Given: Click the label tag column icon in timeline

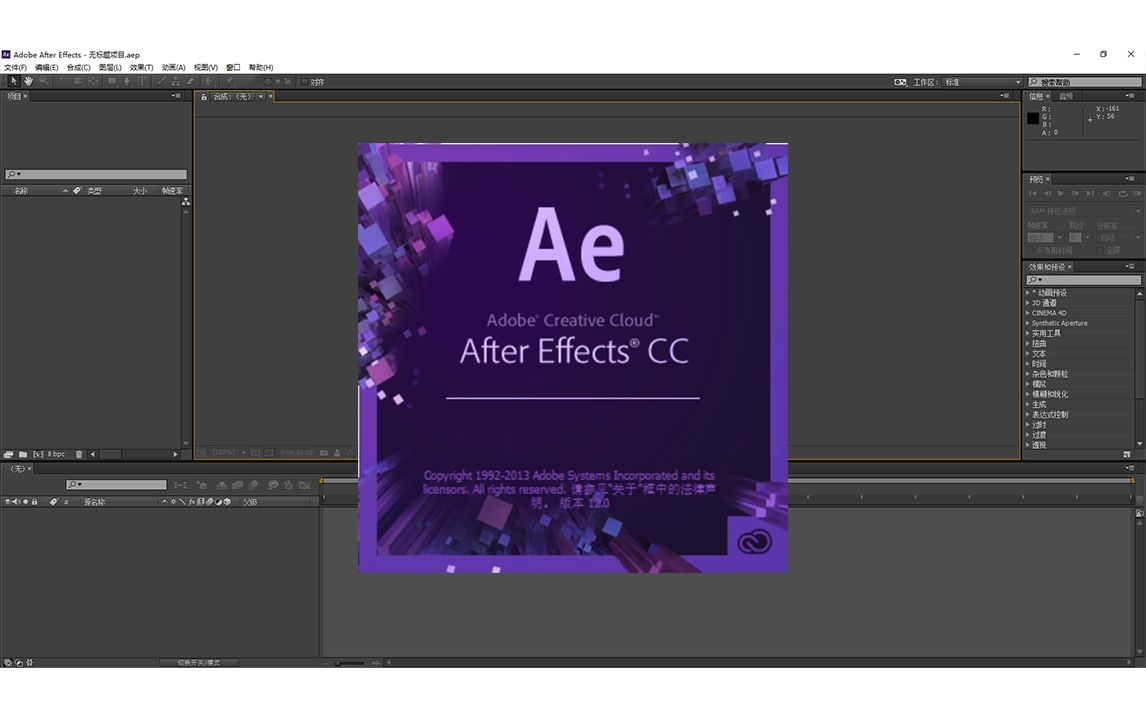Looking at the screenshot, I should pyautogui.click(x=53, y=502).
